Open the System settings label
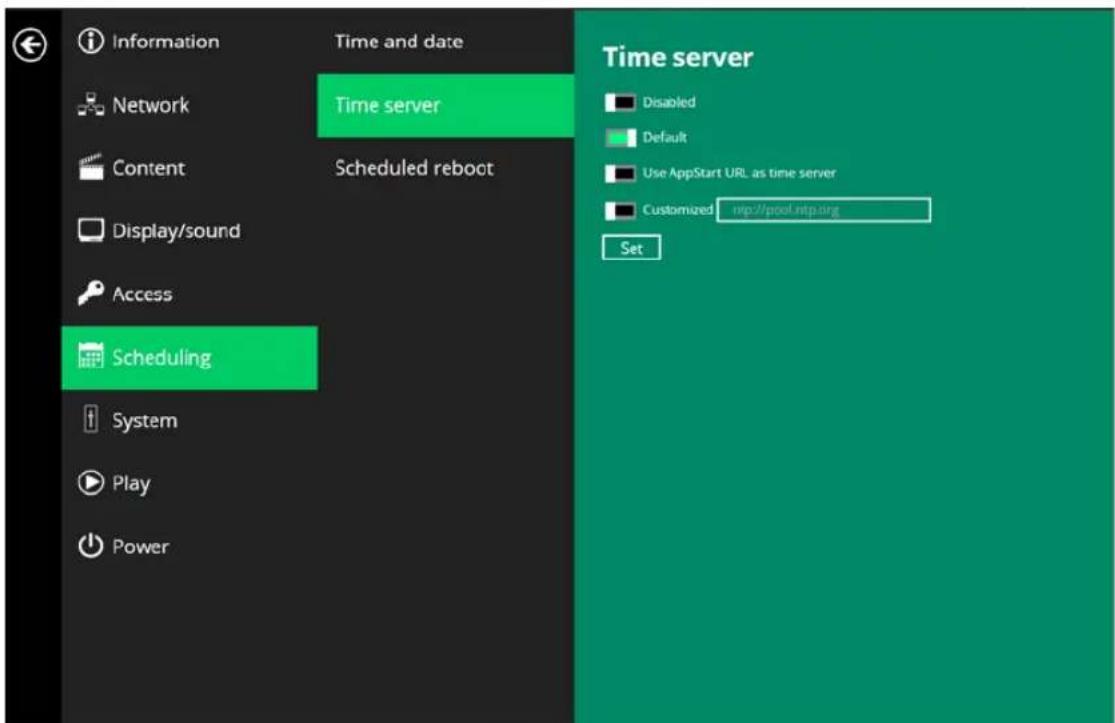1115x723 pixels. pos(144,421)
